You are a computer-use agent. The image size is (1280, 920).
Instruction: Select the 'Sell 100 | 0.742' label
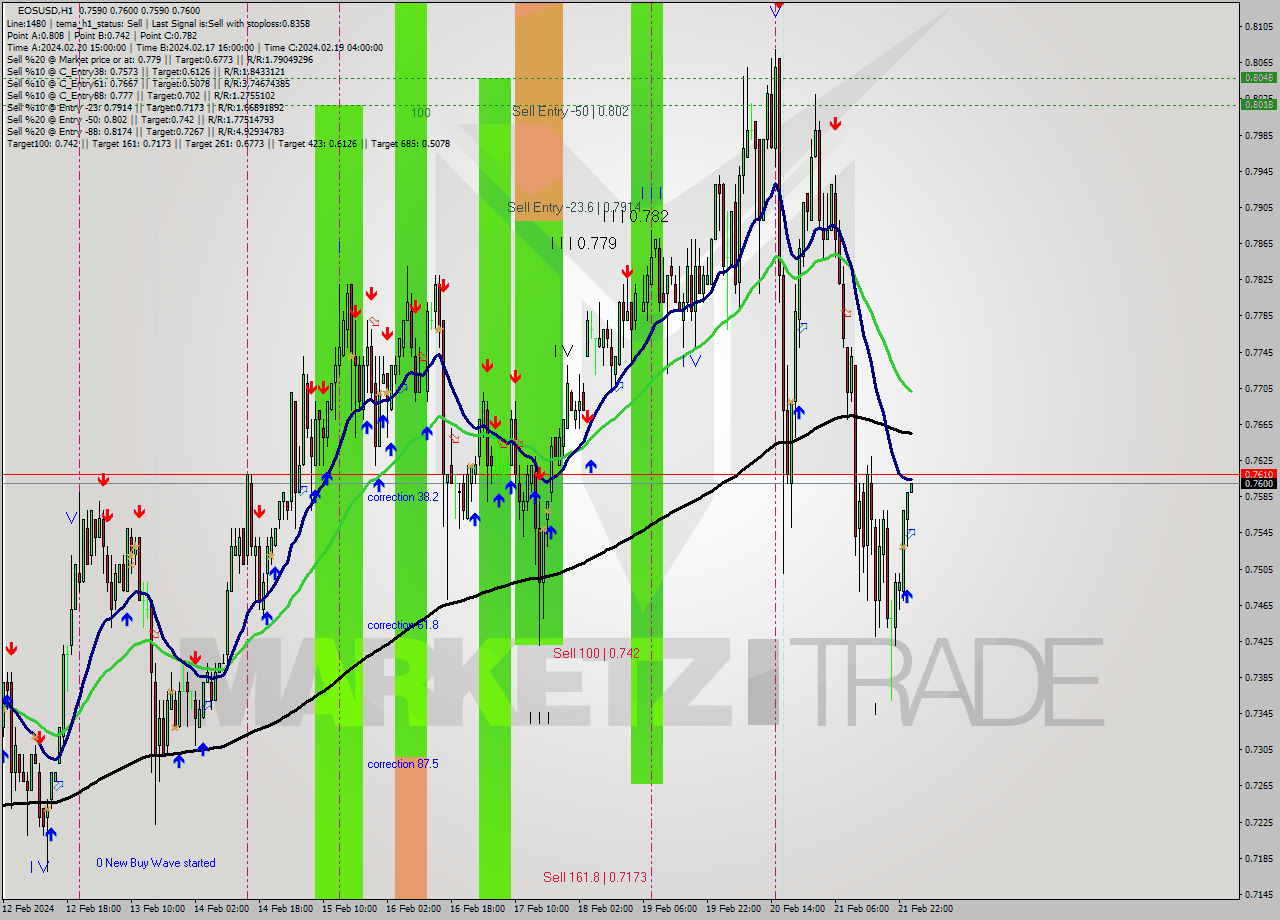pos(596,653)
